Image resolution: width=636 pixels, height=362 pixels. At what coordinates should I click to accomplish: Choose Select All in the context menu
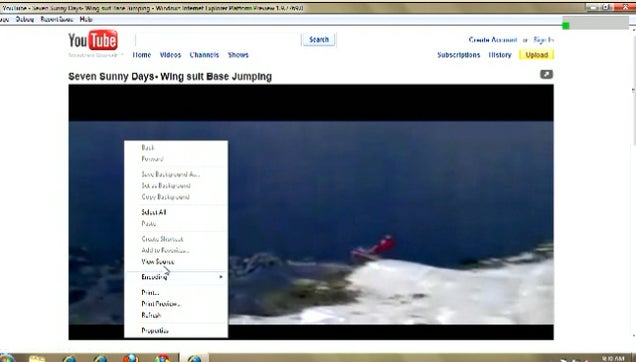coord(153,212)
